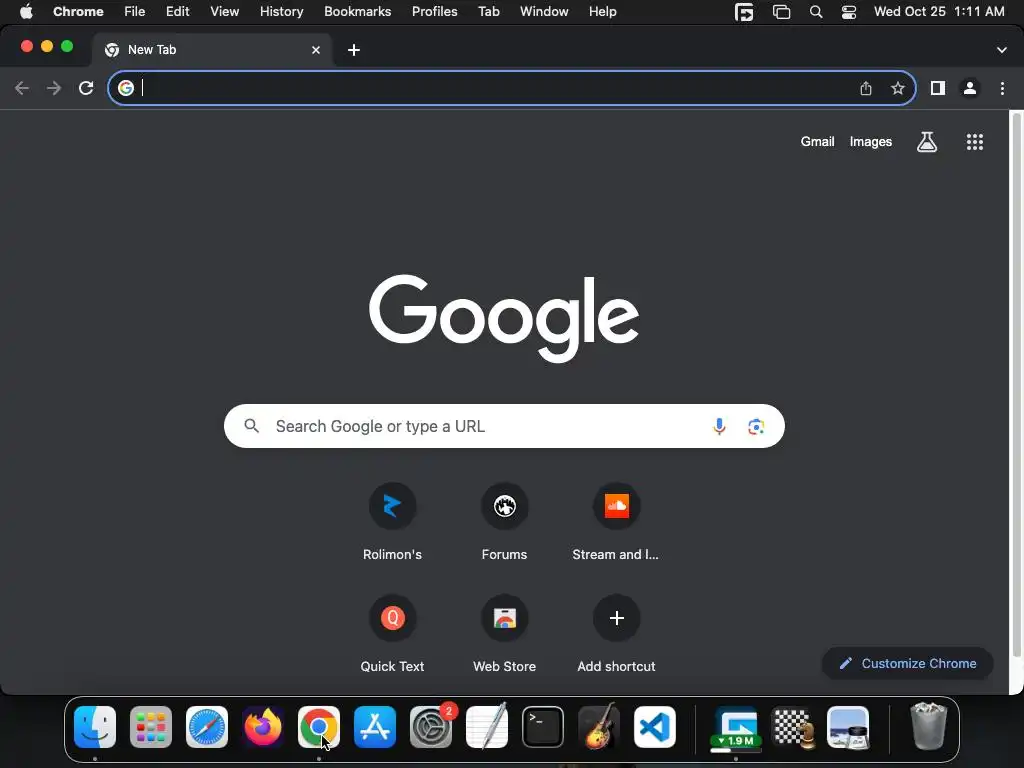Image resolution: width=1024 pixels, height=768 pixels.
Task: Click the date and time clock
Action: click(x=938, y=12)
